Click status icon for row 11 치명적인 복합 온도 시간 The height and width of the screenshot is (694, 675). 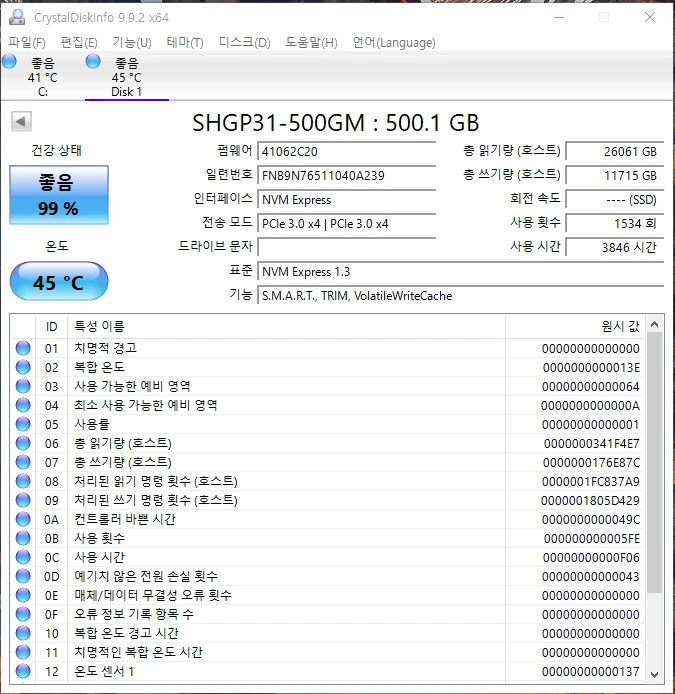coord(23,652)
